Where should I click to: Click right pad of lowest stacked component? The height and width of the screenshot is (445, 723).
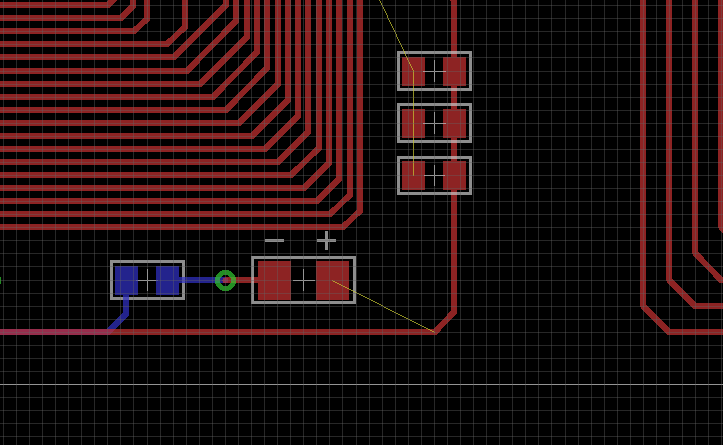point(455,175)
